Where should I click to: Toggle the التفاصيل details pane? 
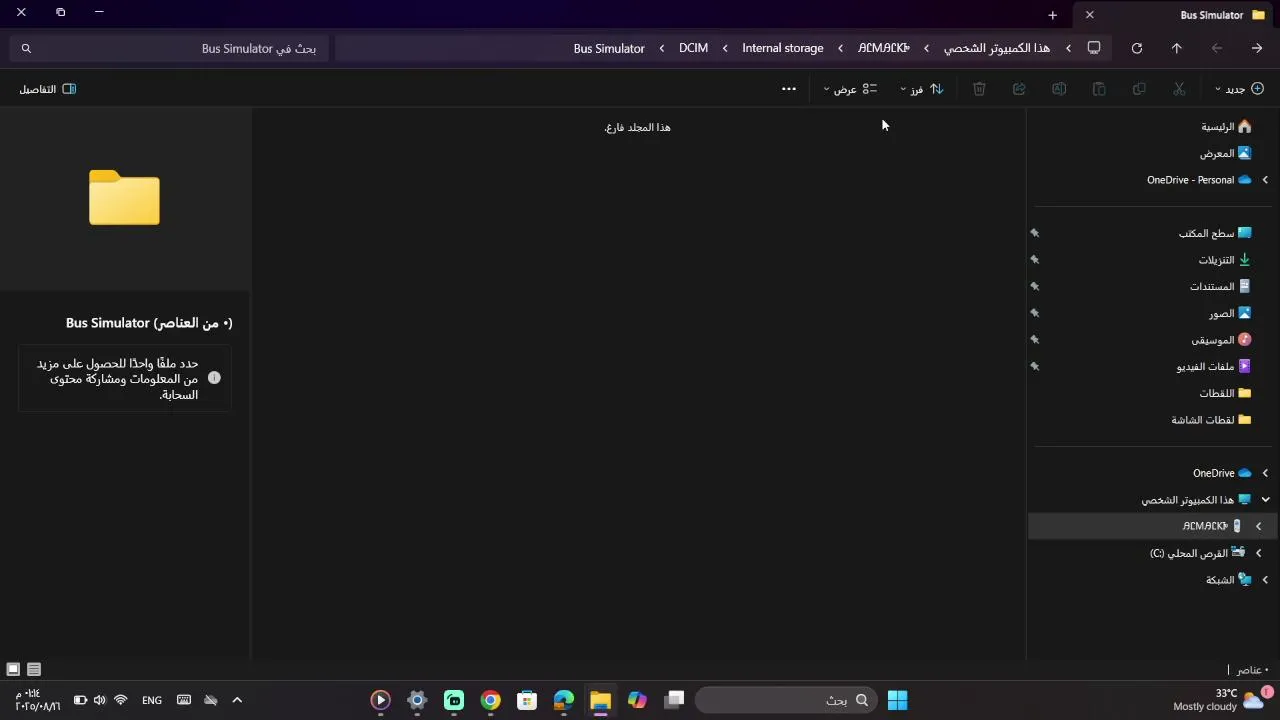tap(48, 89)
